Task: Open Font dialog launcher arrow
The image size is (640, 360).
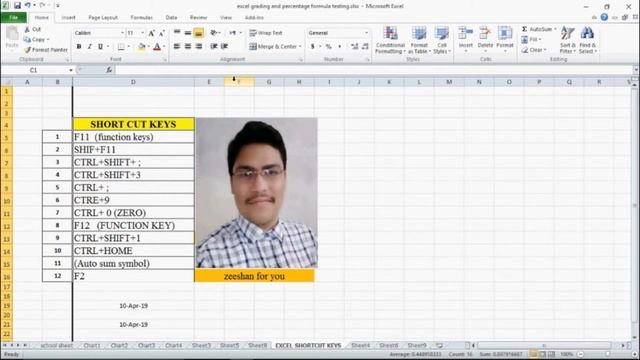Action: click(164, 60)
